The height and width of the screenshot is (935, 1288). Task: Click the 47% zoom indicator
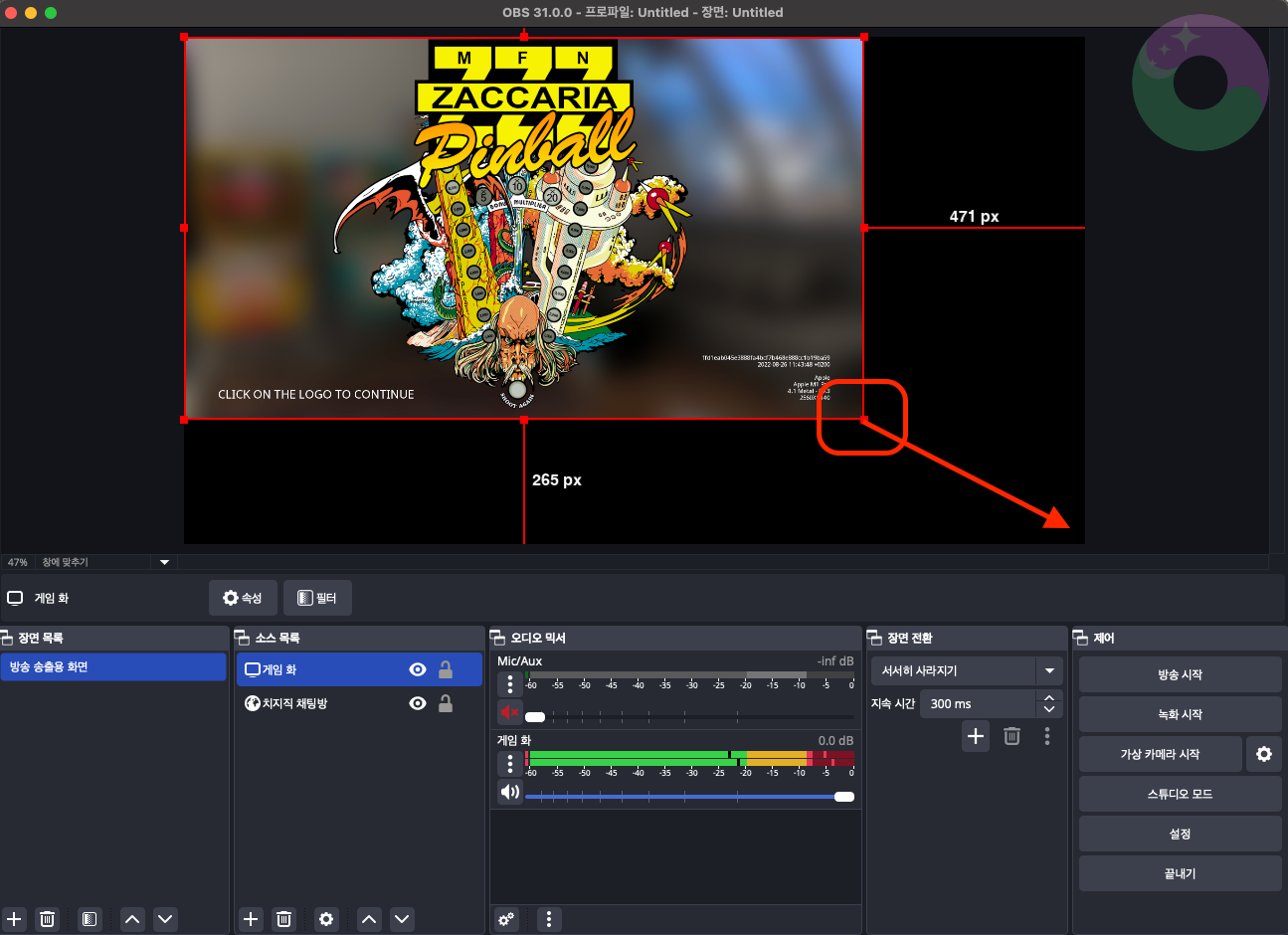click(18, 562)
